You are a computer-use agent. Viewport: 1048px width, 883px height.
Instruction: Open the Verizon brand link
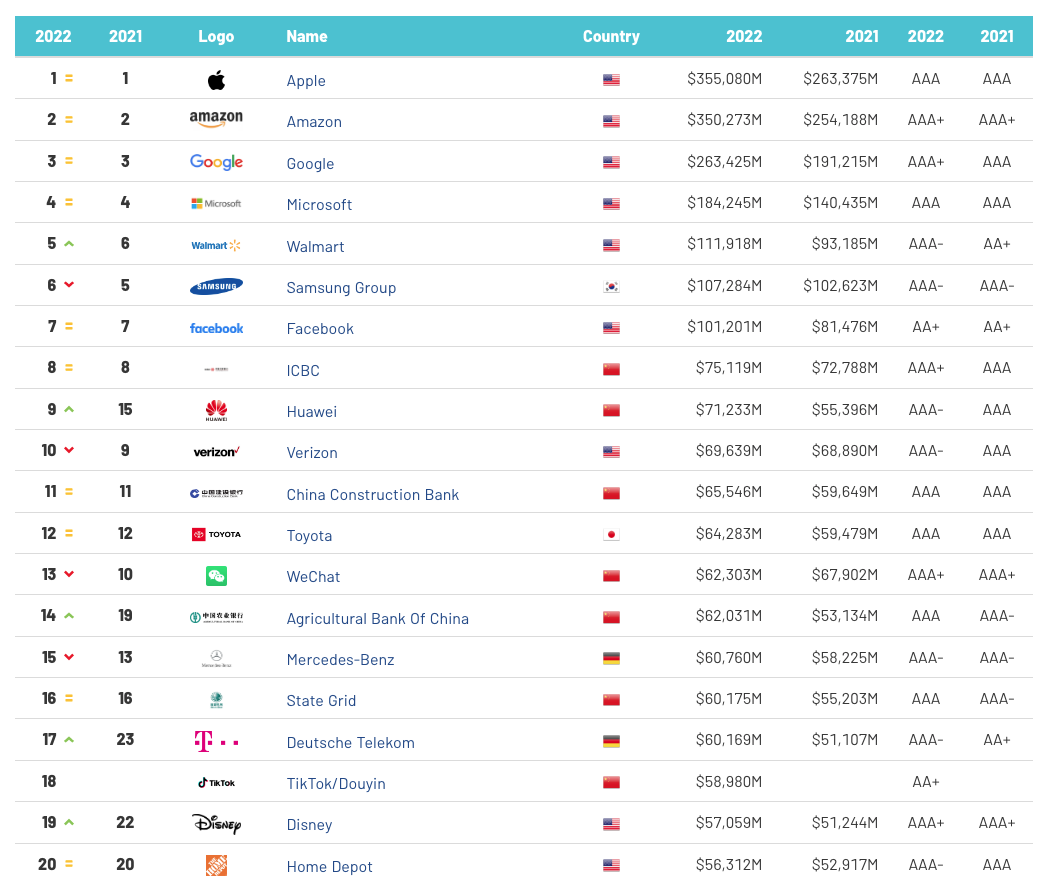[312, 453]
